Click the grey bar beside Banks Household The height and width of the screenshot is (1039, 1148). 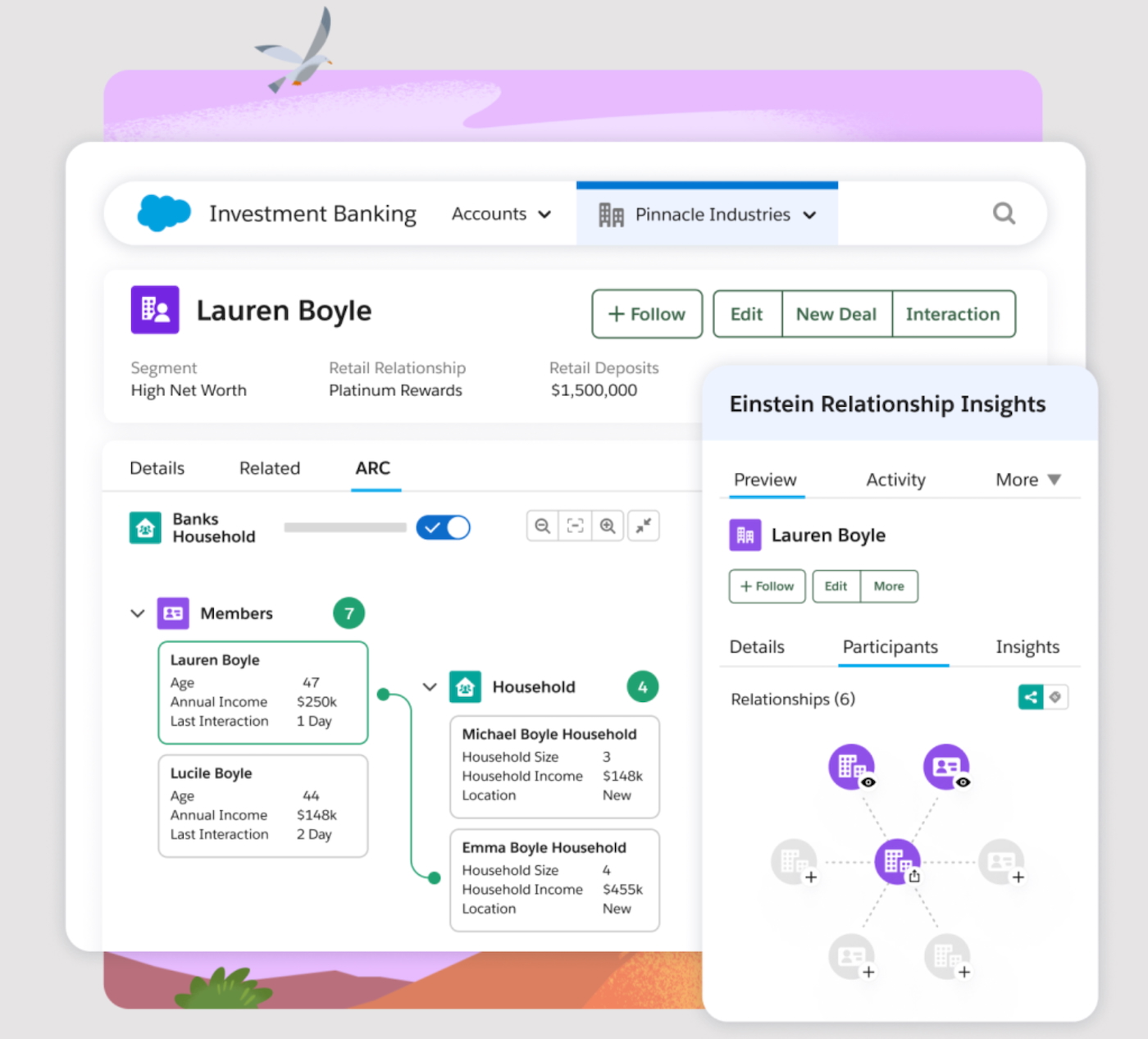[345, 527]
